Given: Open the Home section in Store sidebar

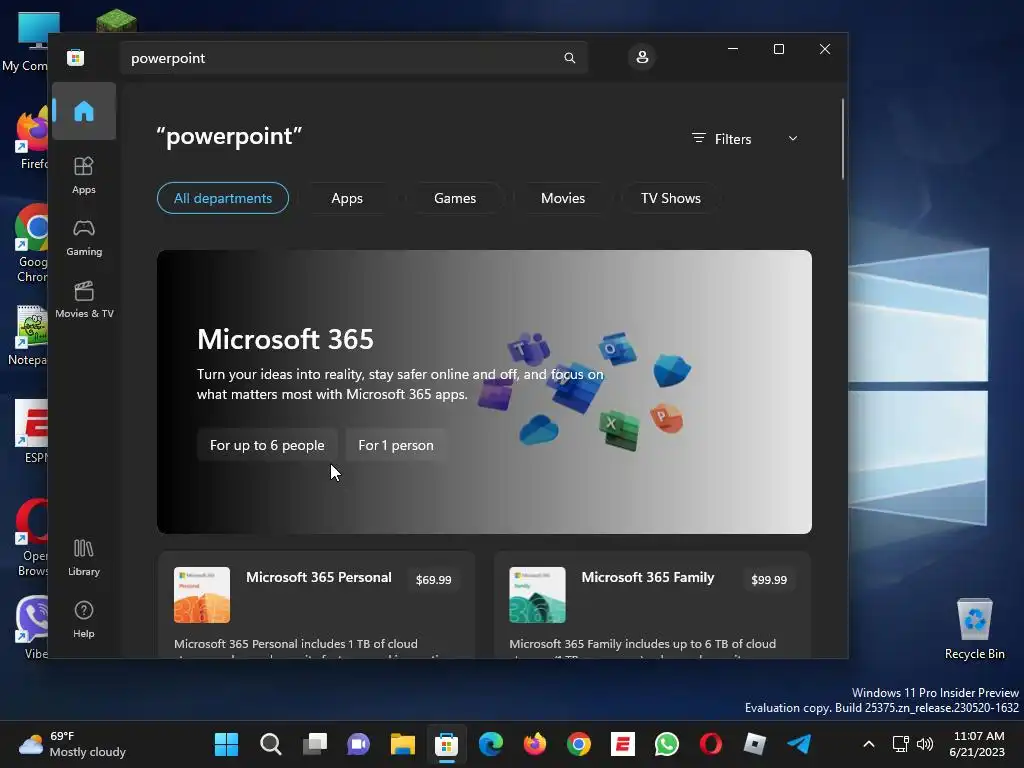Looking at the screenshot, I should [x=84, y=111].
